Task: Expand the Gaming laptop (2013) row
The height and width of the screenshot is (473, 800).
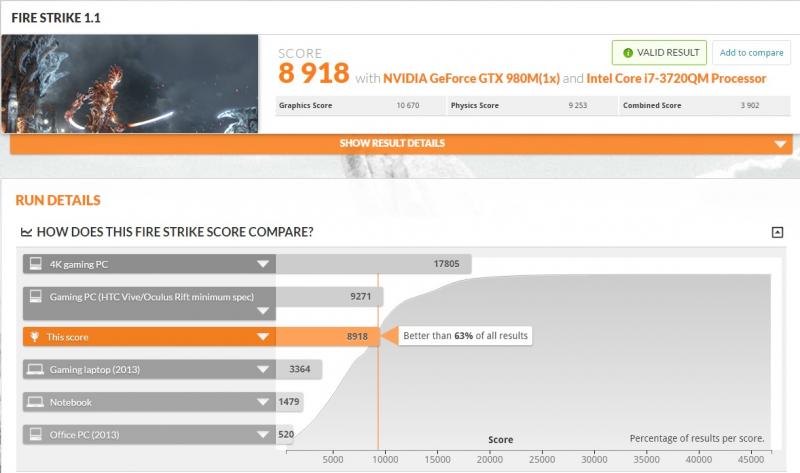Action: (263, 369)
